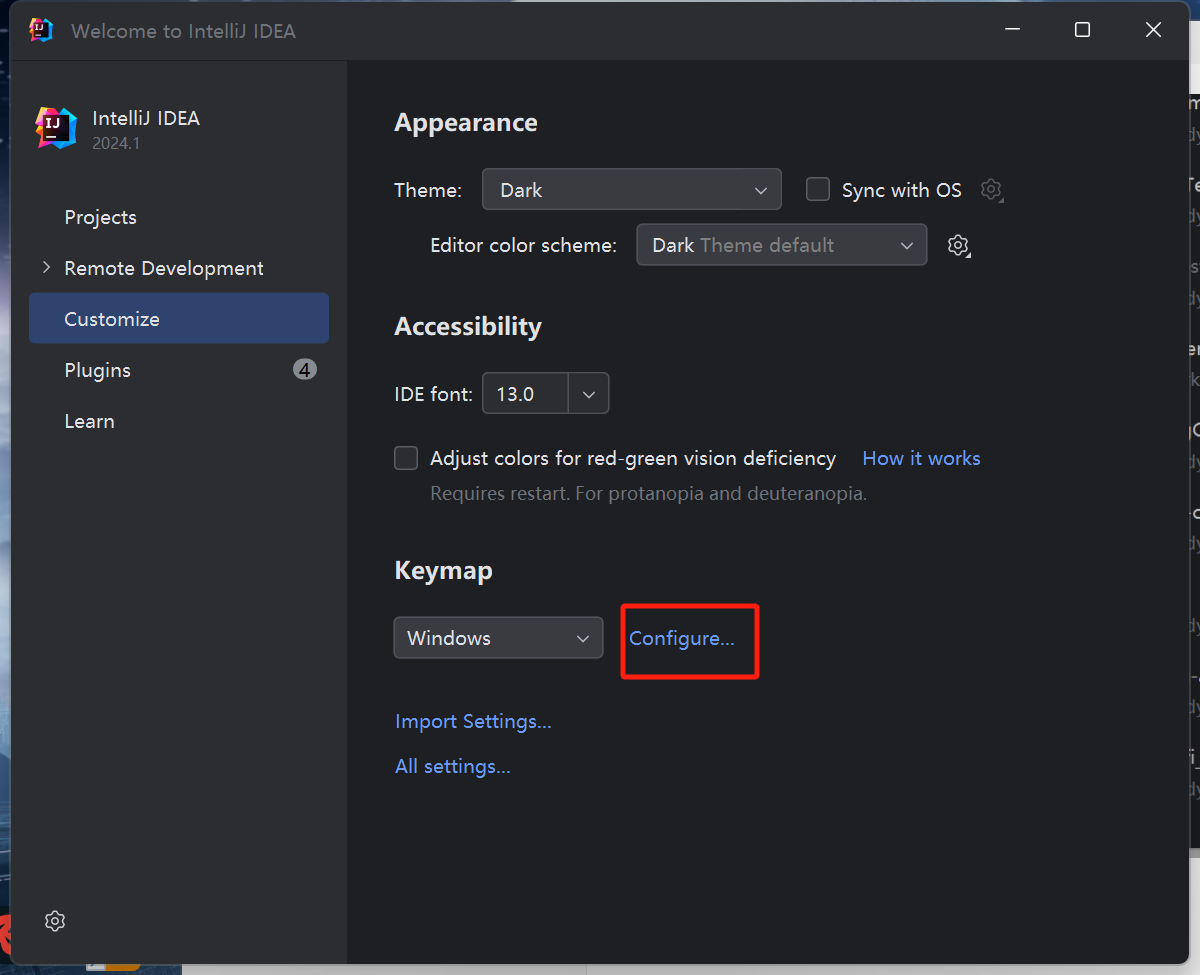This screenshot has height=975, width=1200.
Task: Open the options gear at sidebar bottom
Action: point(55,921)
